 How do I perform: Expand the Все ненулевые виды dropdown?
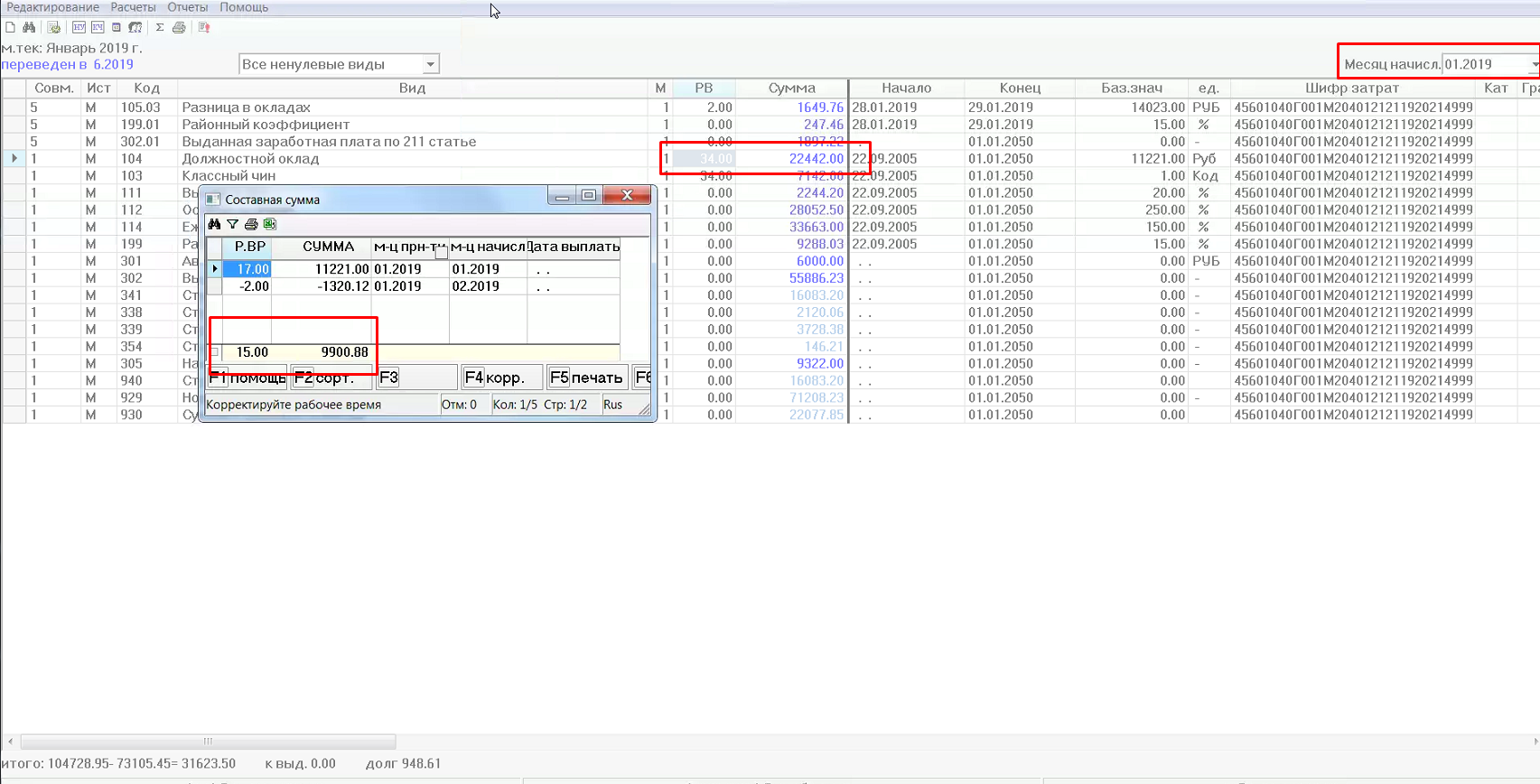[x=431, y=64]
